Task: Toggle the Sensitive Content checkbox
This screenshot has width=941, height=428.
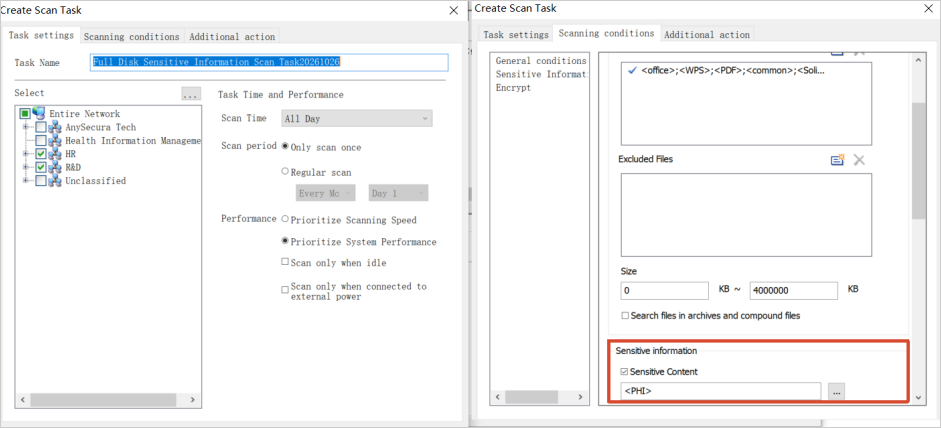Action: pyautogui.click(x=625, y=372)
